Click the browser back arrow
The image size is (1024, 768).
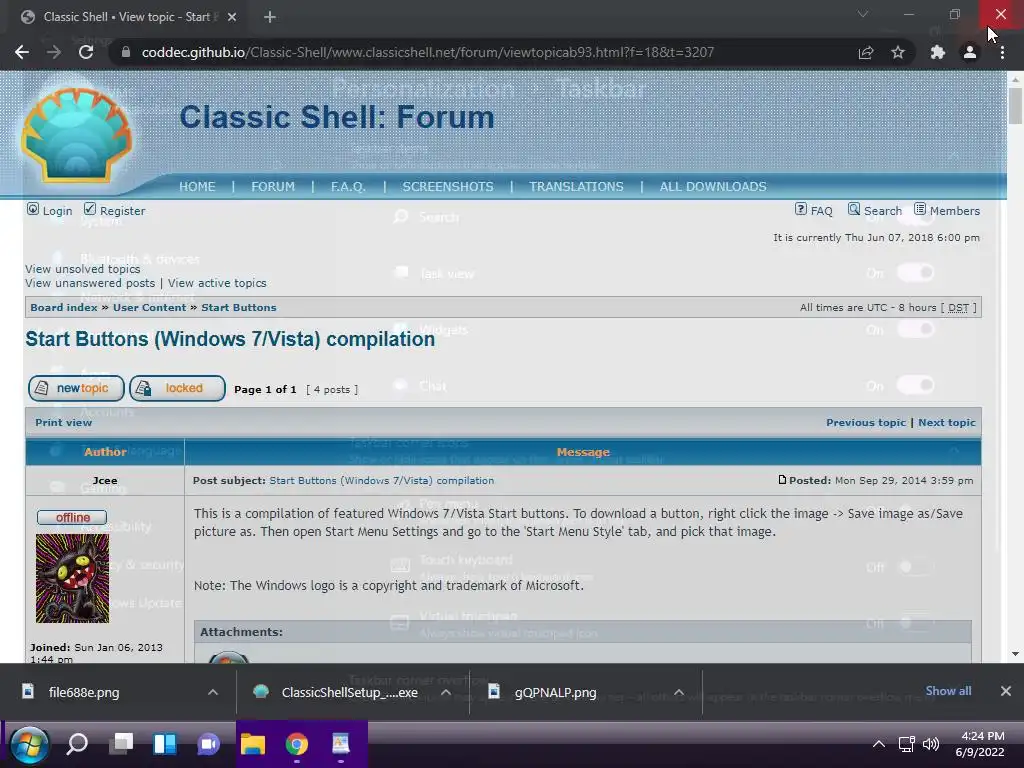(22, 52)
